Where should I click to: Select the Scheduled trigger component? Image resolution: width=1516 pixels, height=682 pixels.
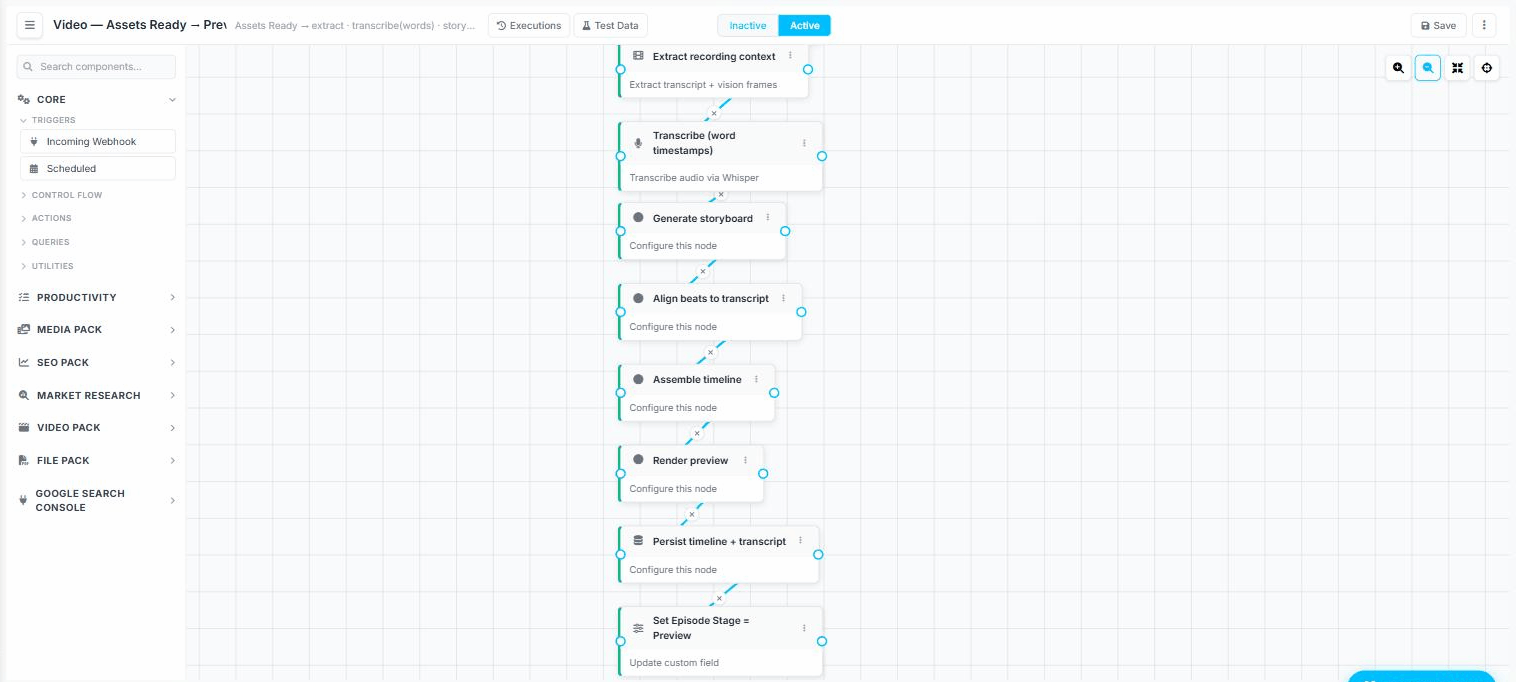pos(98,169)
